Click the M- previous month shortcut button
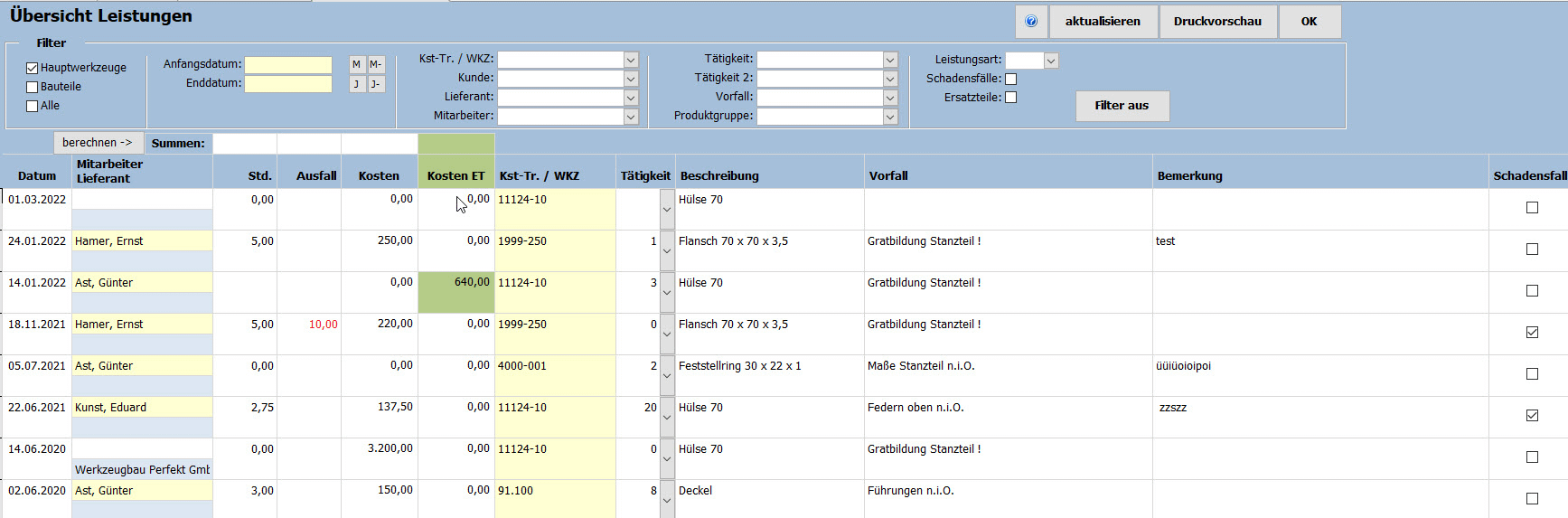Image resolution: width=1568 pixels, height=518 pixels. click(376, 64)
